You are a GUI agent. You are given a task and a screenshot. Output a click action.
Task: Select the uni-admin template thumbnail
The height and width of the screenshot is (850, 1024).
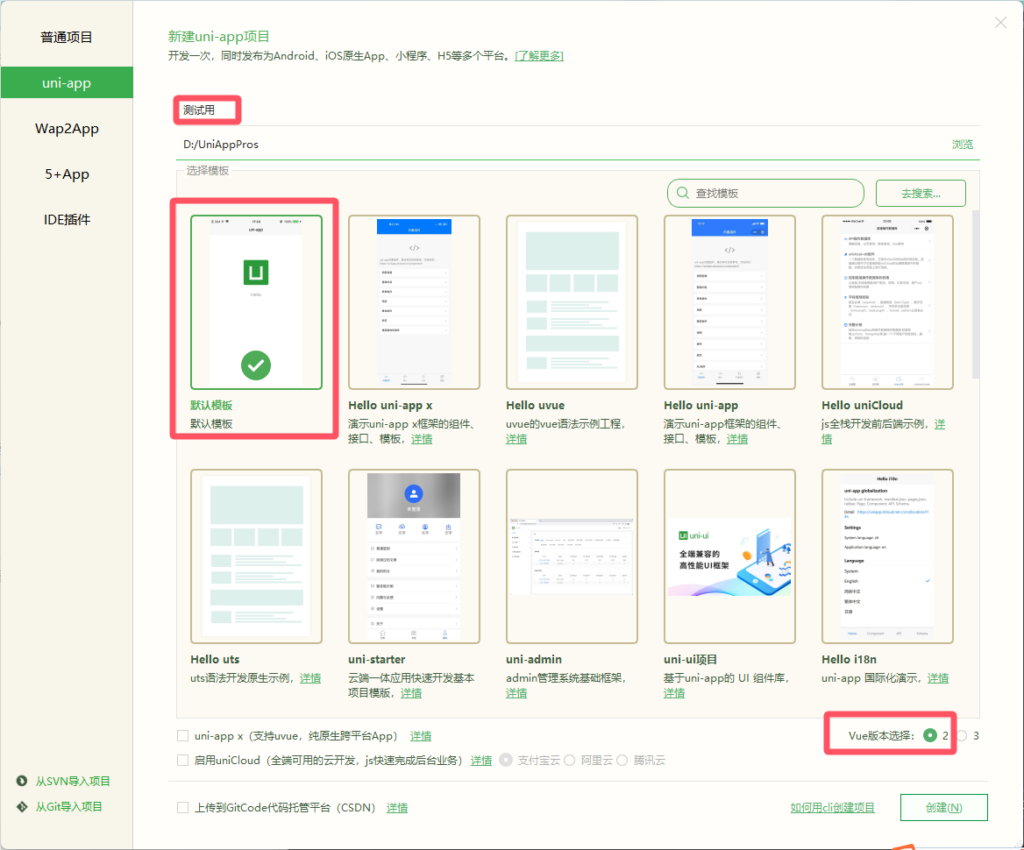[571, 556]
